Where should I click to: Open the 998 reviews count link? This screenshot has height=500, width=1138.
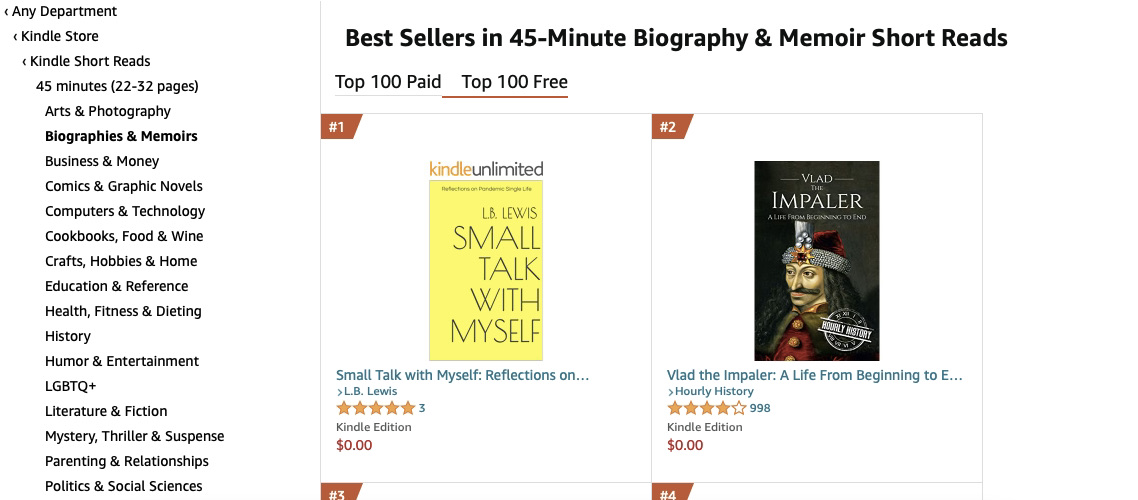coord(760,408)
